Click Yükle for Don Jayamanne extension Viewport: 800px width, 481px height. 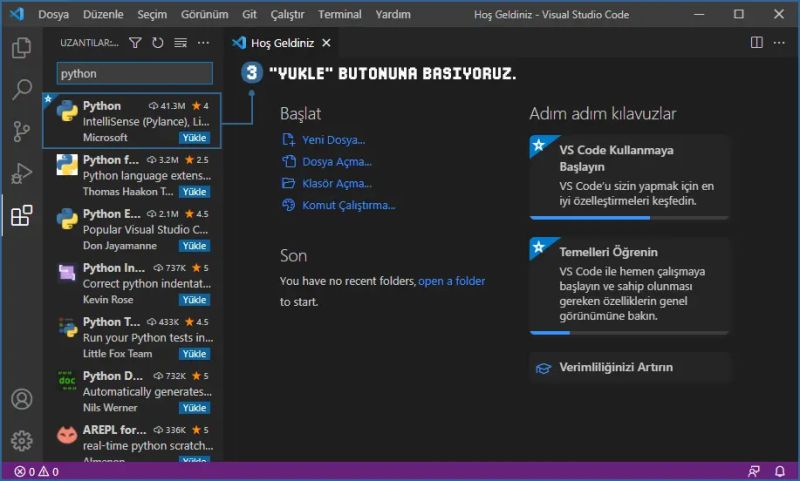(x=194, y=246)
